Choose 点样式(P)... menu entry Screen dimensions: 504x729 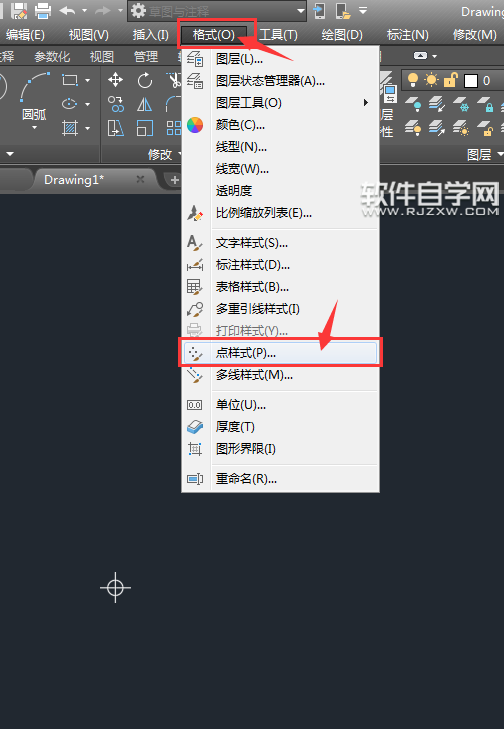[280, 353]
